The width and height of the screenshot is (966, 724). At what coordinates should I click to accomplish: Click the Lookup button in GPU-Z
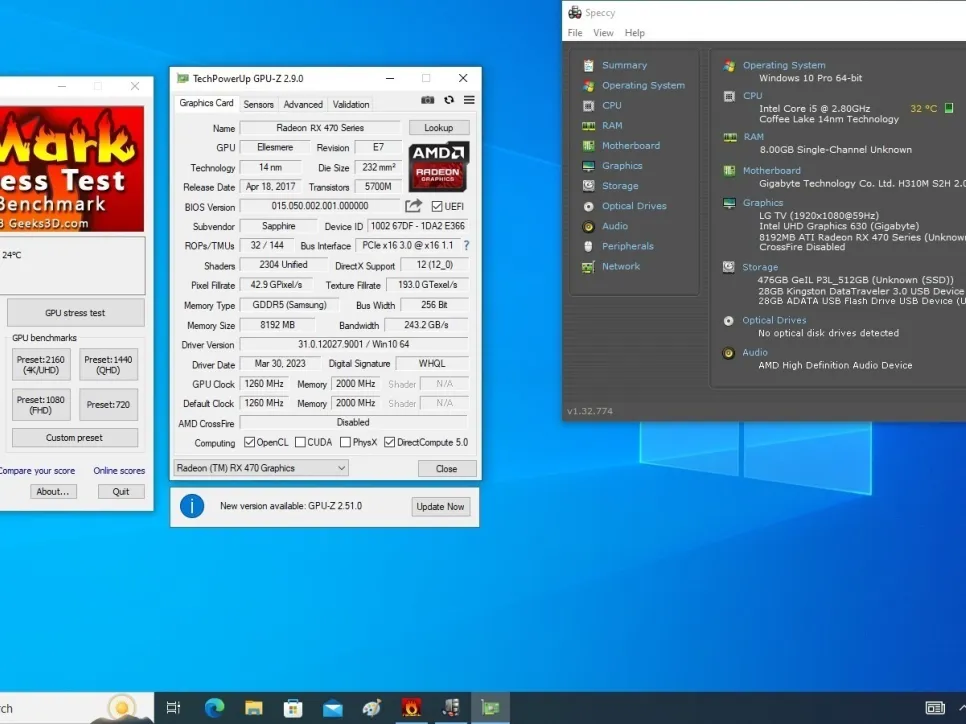439,128
